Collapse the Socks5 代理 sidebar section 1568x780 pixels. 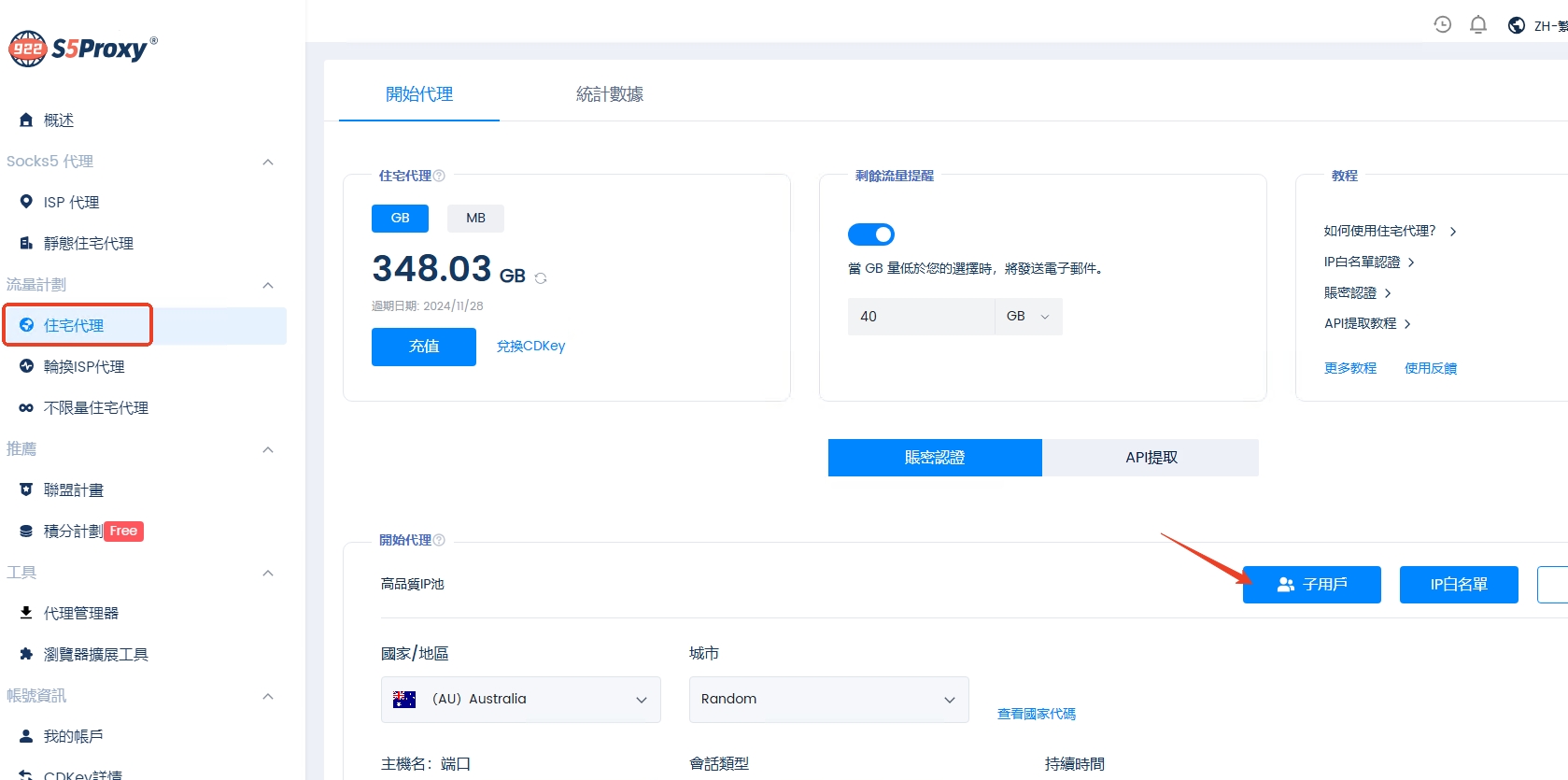(268, 162)
